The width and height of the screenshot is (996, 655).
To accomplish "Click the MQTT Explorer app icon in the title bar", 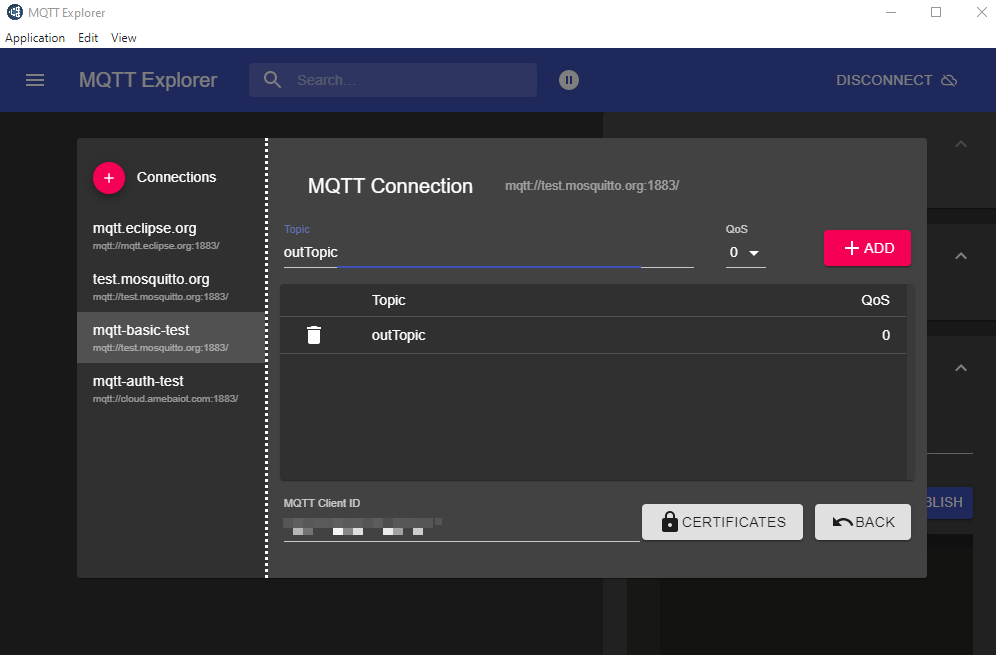I will click(x=14, y=13).
